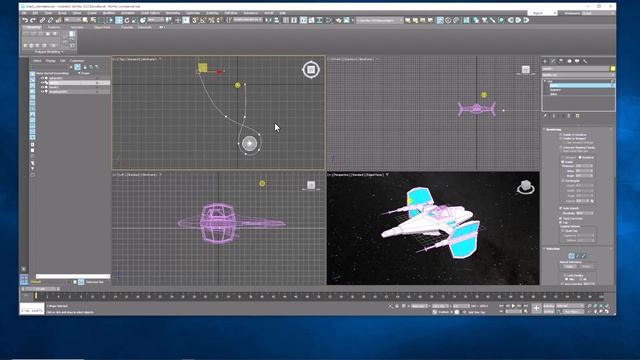The height and width of the screenshot is (360, 640).
Task: Activate the Select and Link tool
Action: point(42,20)
